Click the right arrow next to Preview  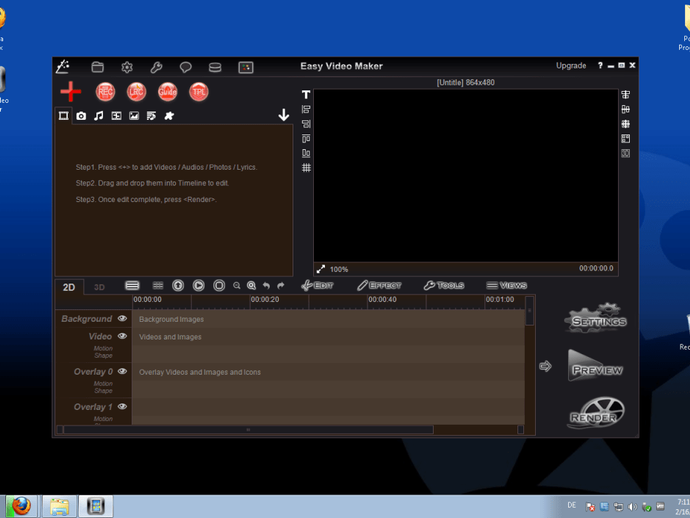pyautogui.click(x=545, y=366)
